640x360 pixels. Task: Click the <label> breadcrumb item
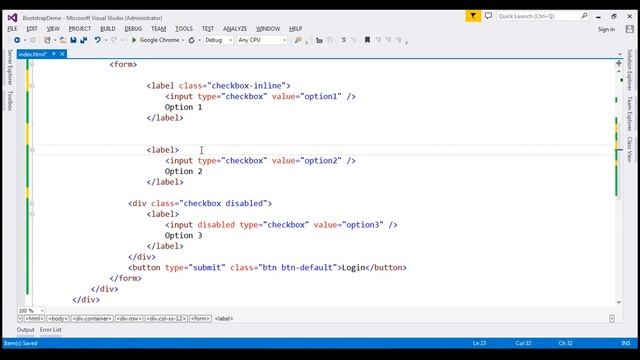click(x=224, y=318)
